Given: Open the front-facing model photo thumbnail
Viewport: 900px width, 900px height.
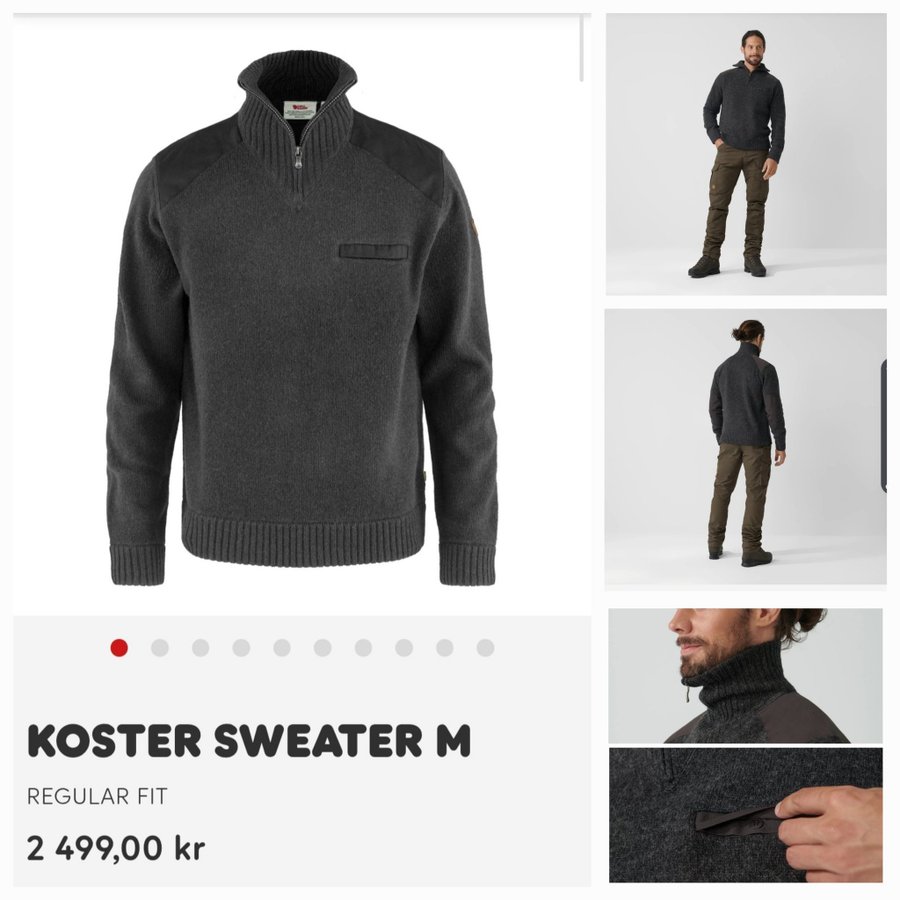Looking at the screenshot, I should (746, 154).
